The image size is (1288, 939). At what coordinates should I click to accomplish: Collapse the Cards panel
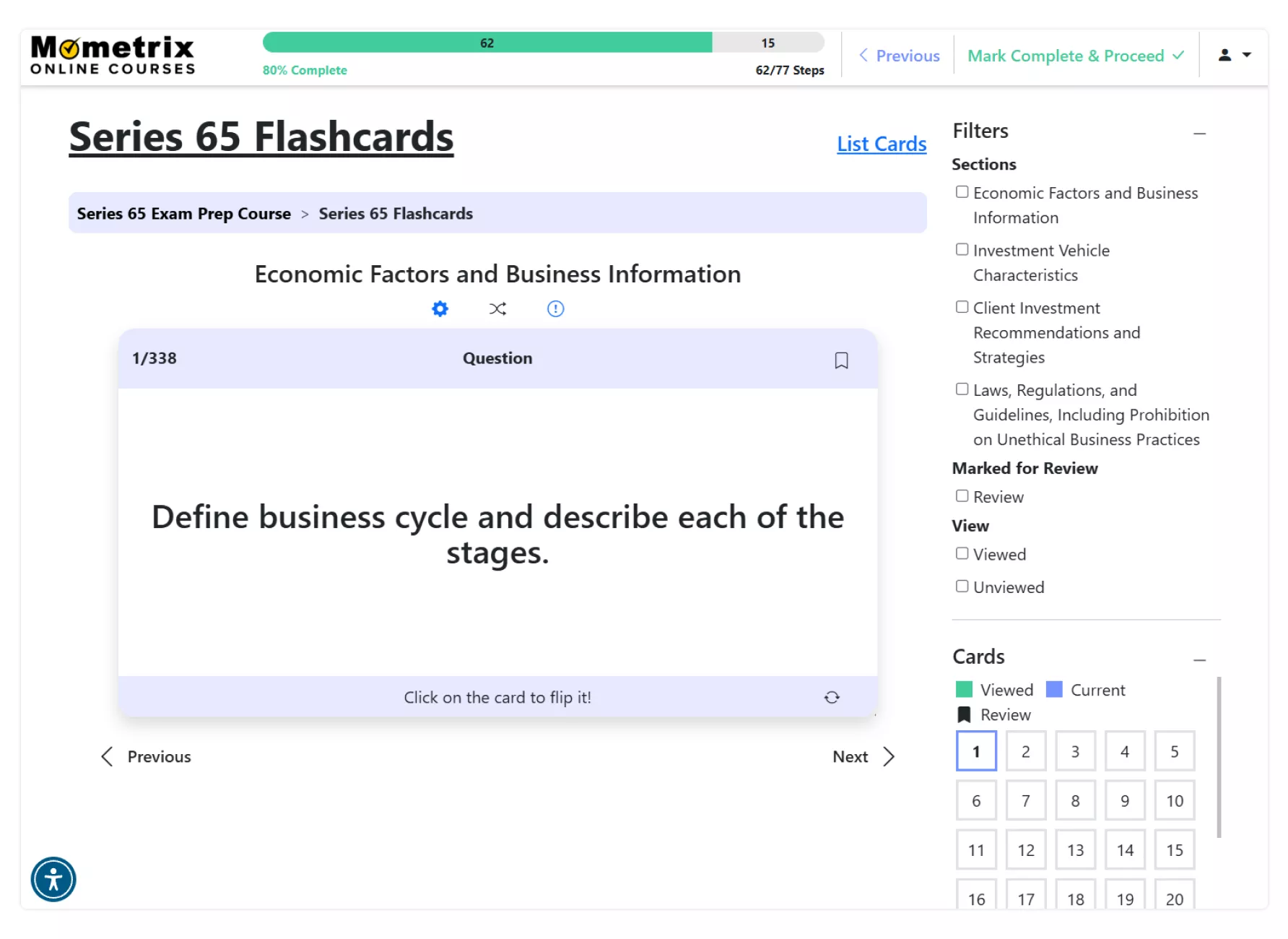tap(1199, 660)
